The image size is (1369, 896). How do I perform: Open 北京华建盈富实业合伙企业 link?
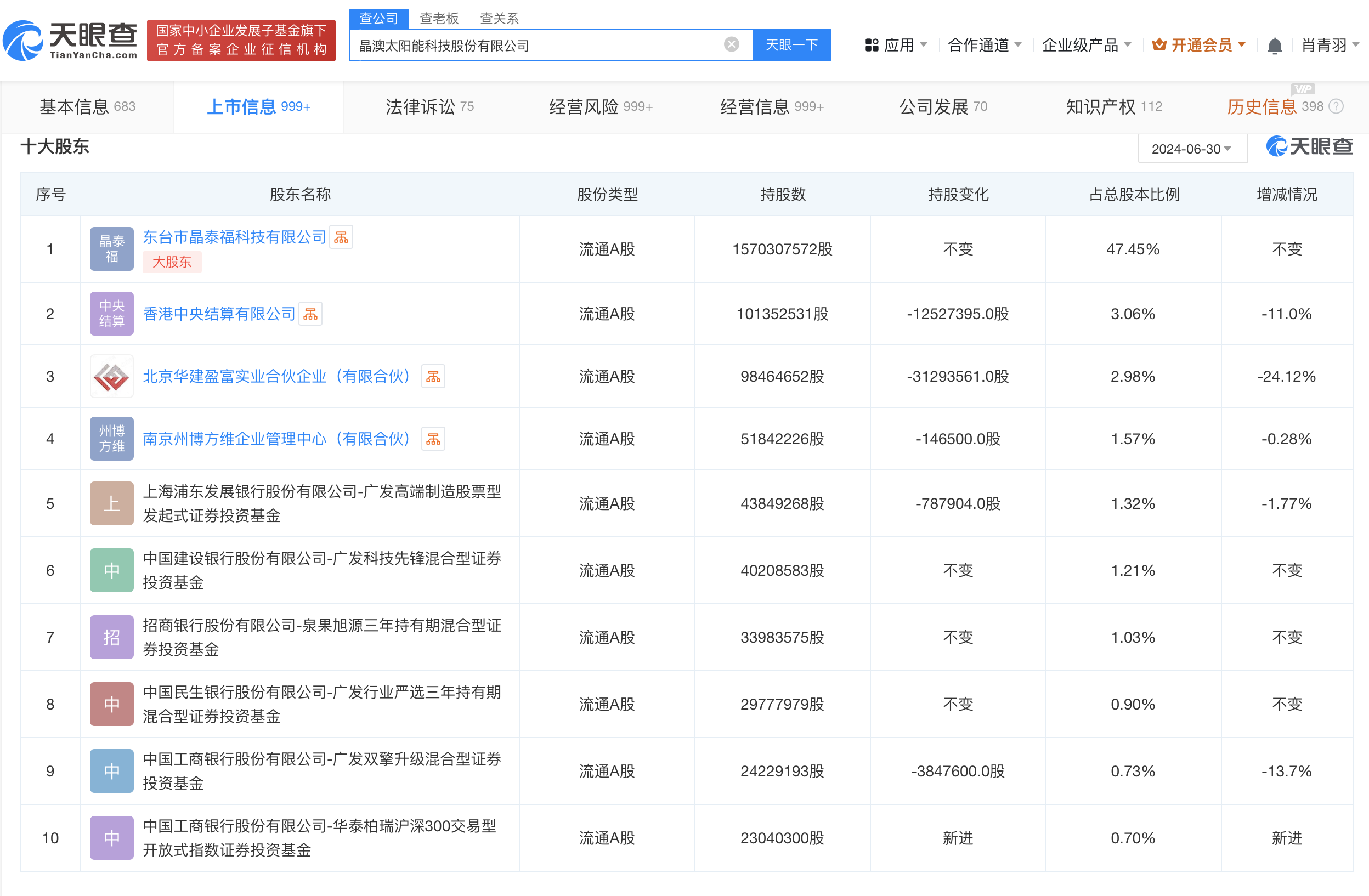[x=278, y=376]
